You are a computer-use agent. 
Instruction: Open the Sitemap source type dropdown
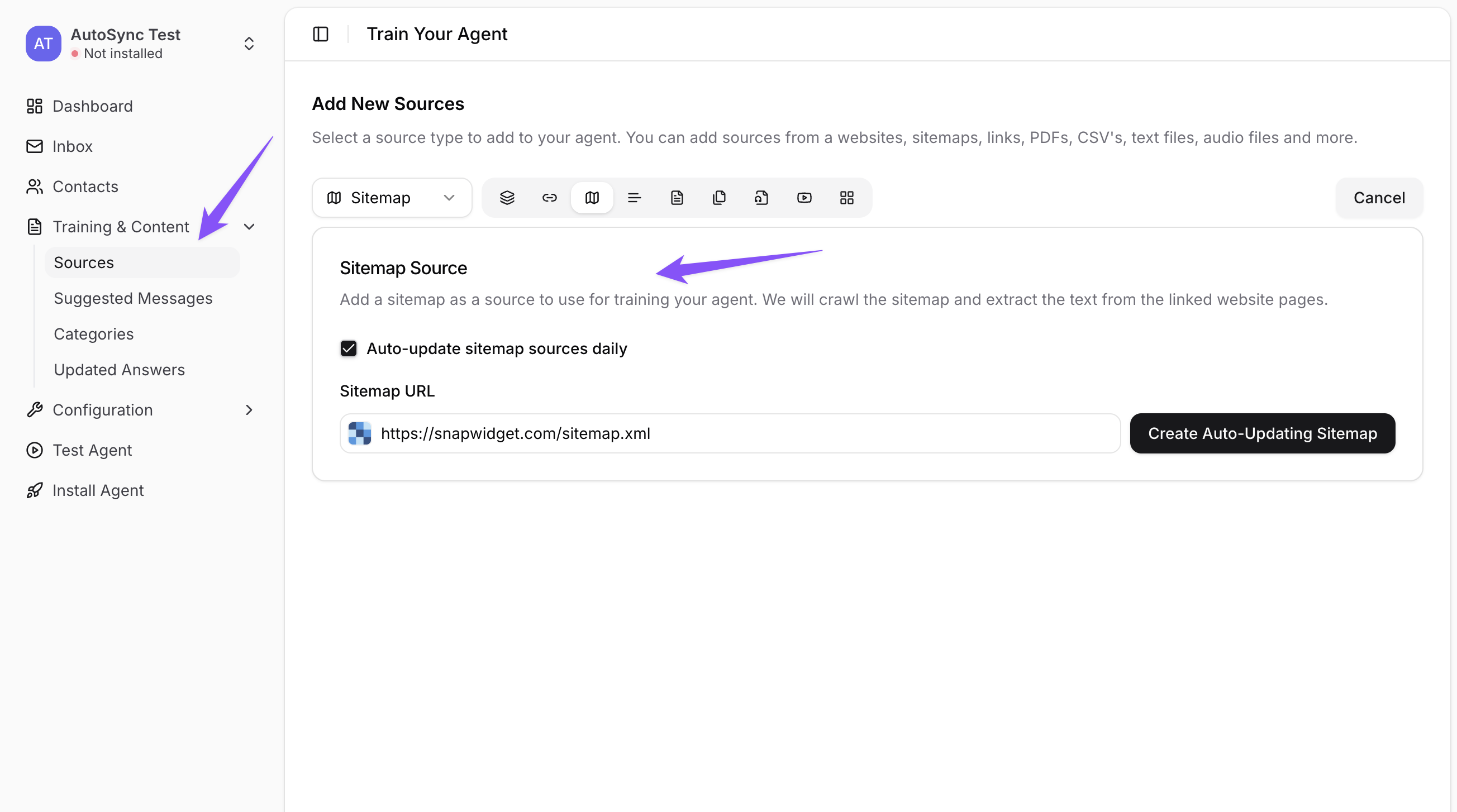[x=392, y=198]
